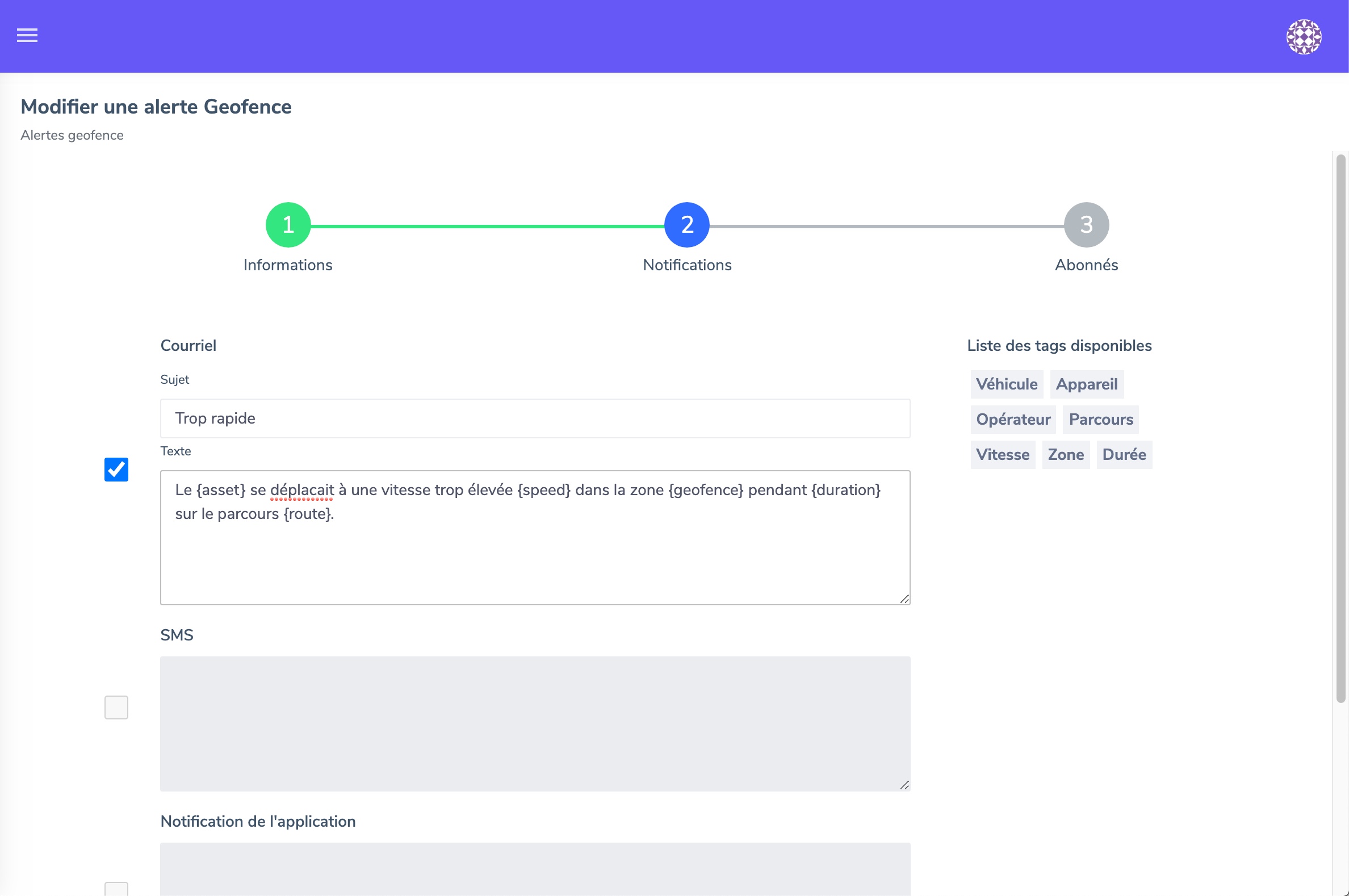The width and height of the screenshot is (1349, 896).
Task: Click the user avatar icon
Action: [1303, 36]
